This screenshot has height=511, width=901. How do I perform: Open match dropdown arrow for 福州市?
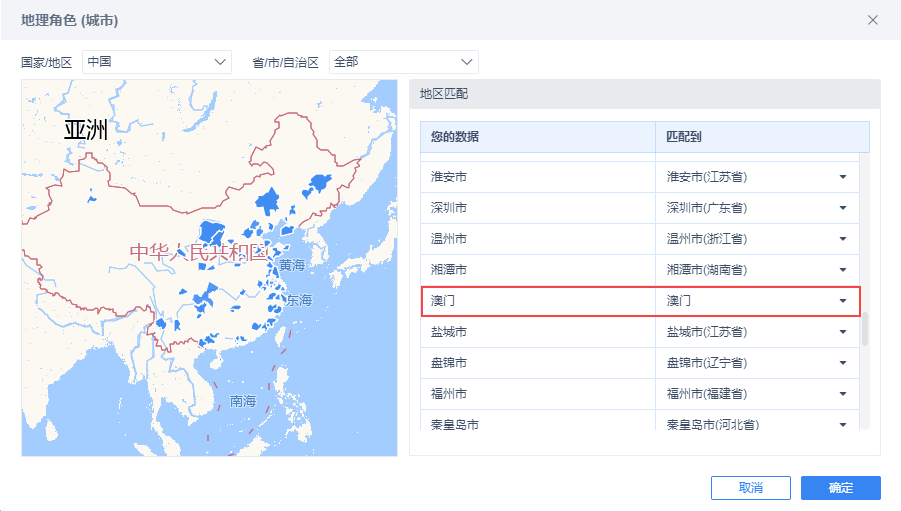pyautogui.click(x=842, y=394)
